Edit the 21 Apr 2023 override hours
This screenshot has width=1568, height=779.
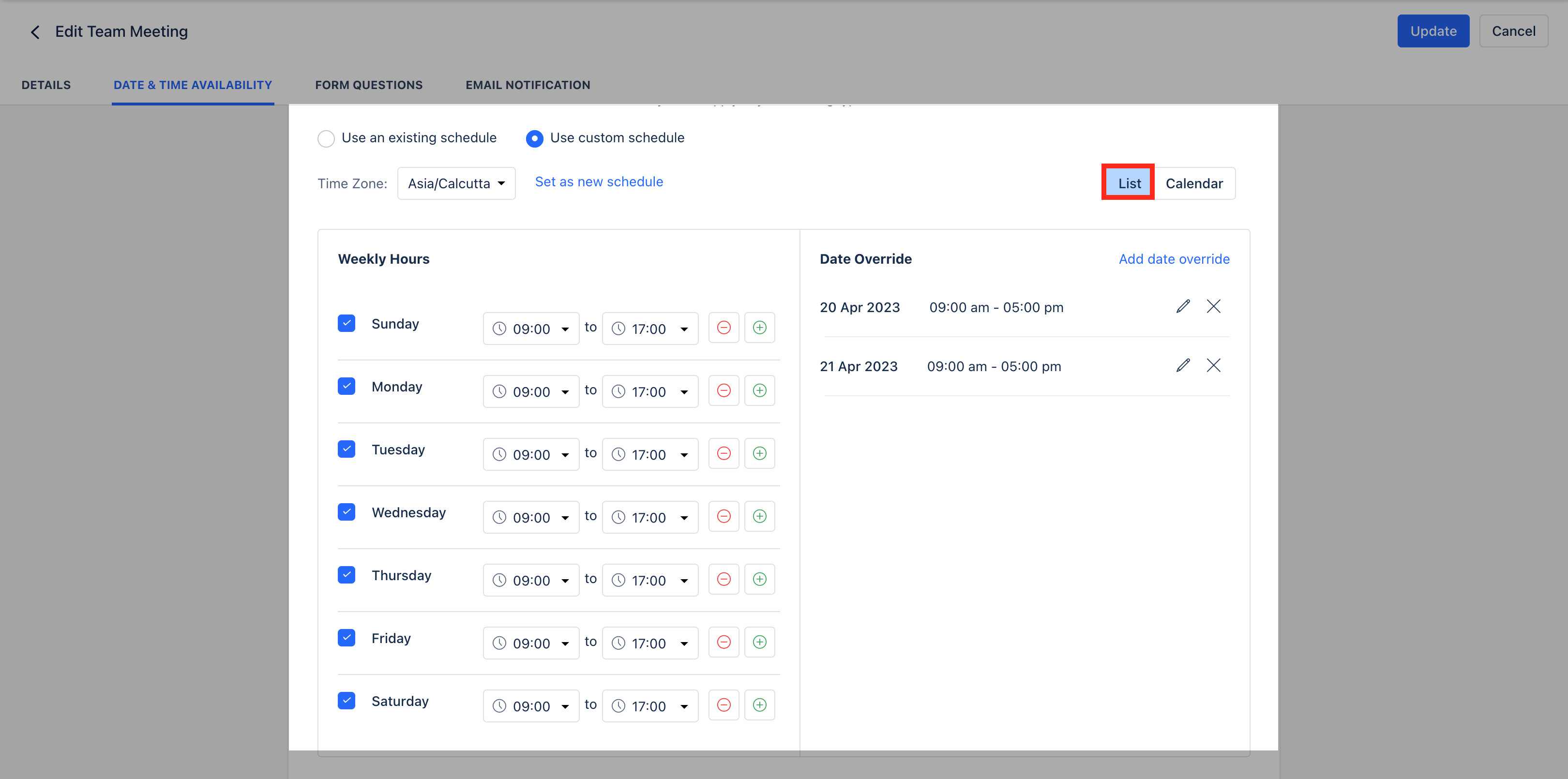(x=1183, y=365)
